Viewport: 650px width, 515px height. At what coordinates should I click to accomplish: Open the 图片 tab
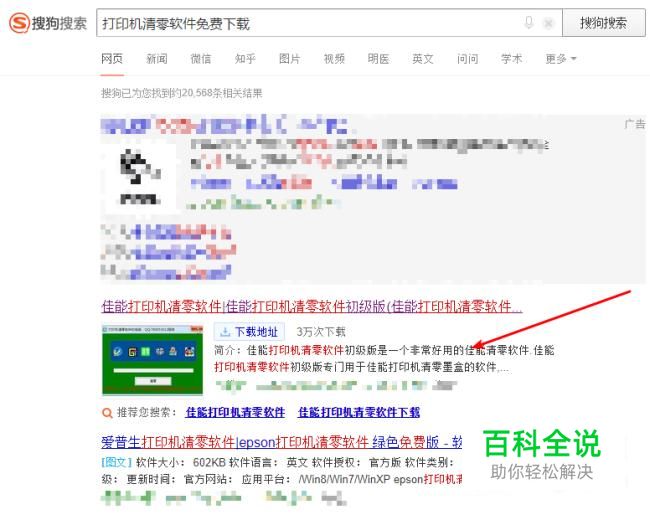coord(289,59)
